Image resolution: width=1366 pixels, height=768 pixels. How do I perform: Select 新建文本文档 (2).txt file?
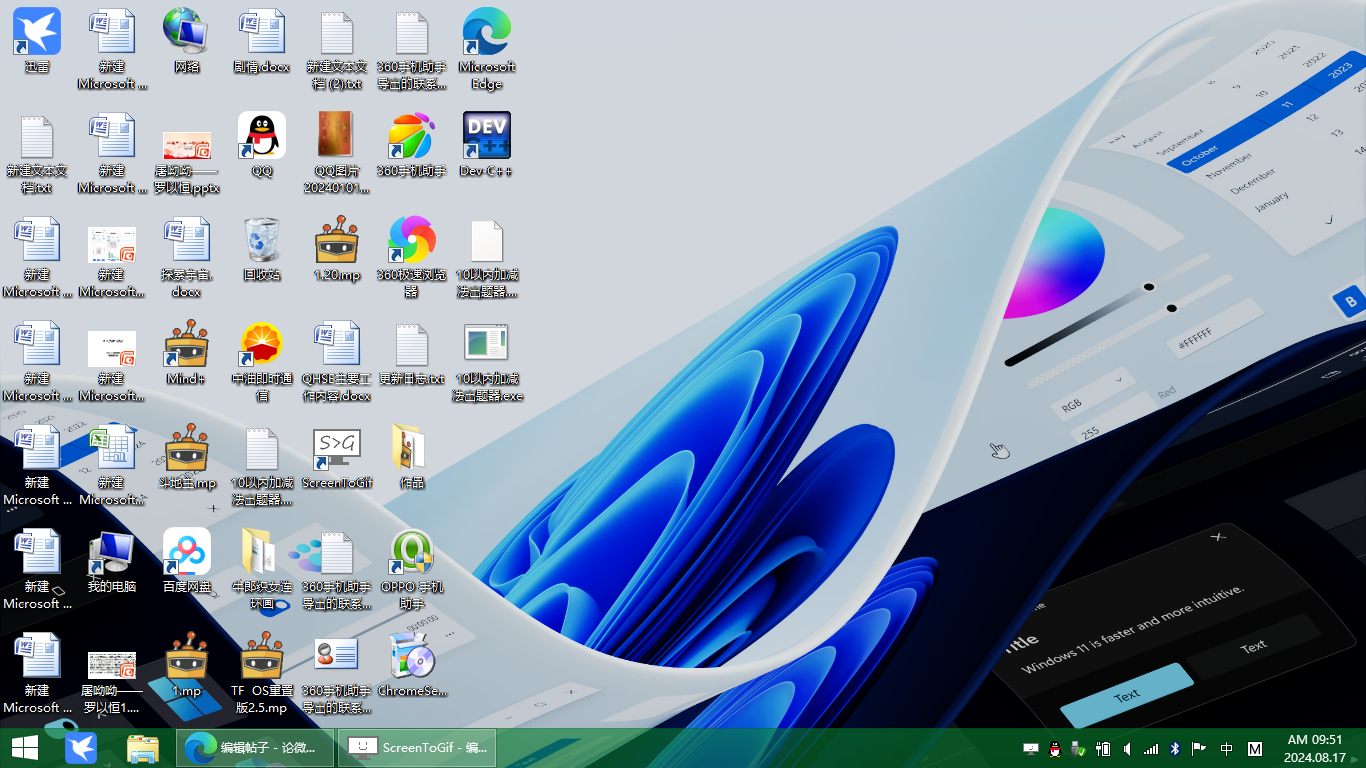point(337,50)
